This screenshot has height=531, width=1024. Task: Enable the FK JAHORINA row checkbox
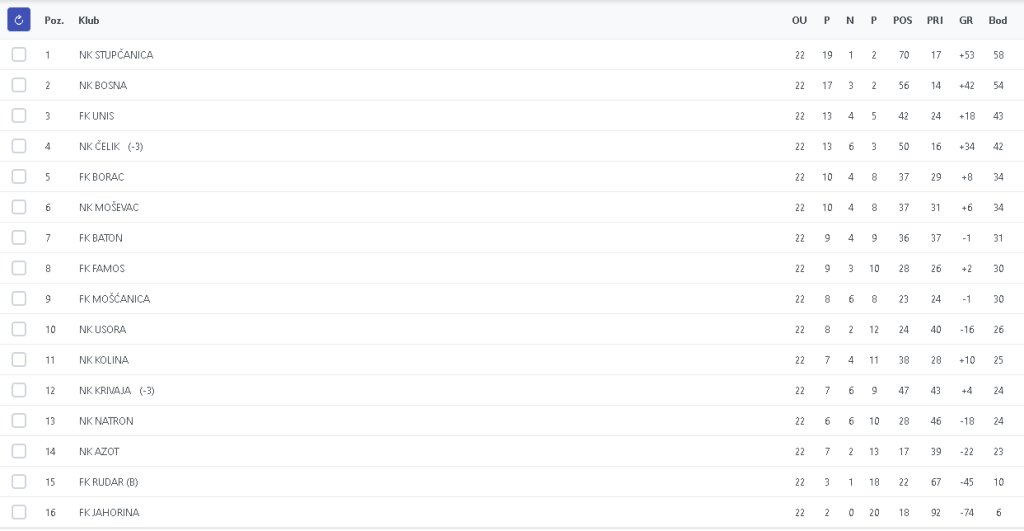pyautogui.click(x=19, y=512)
